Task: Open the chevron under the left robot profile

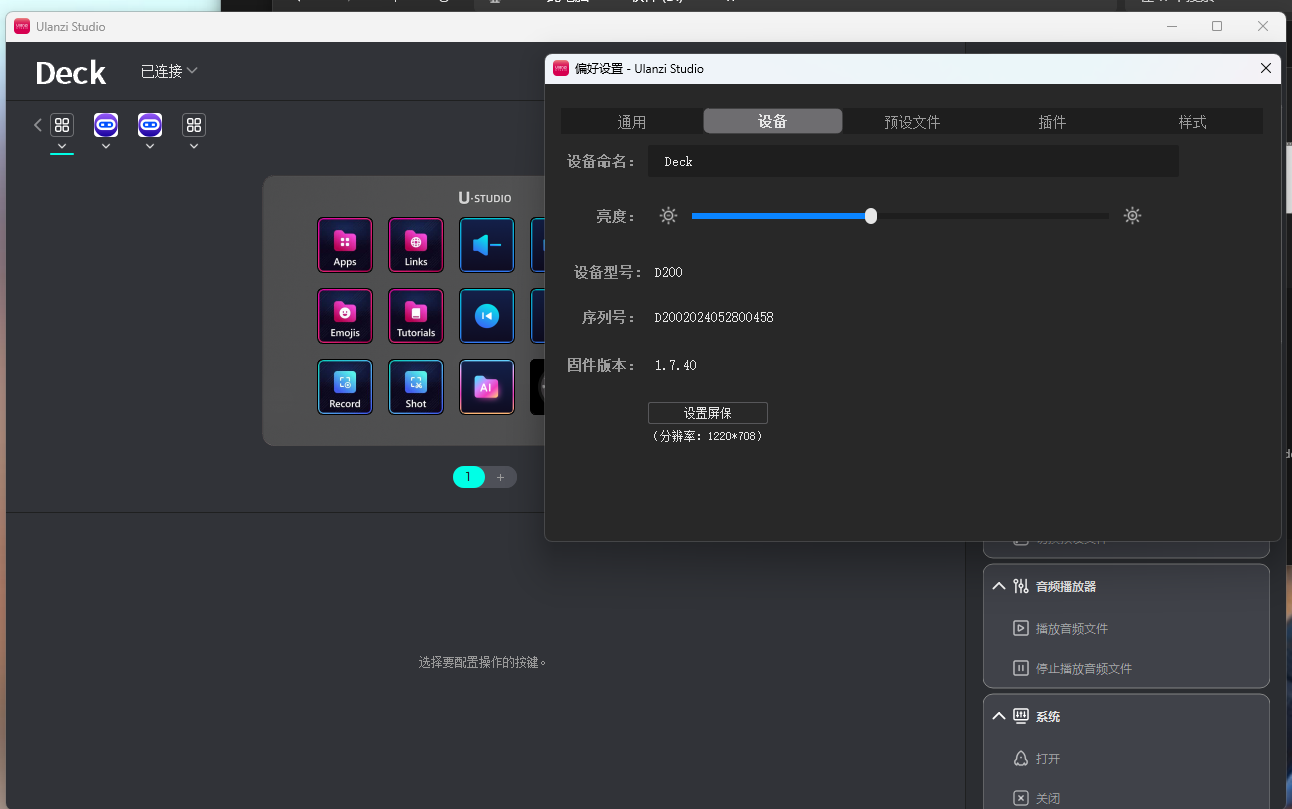Action: (106, 146)
